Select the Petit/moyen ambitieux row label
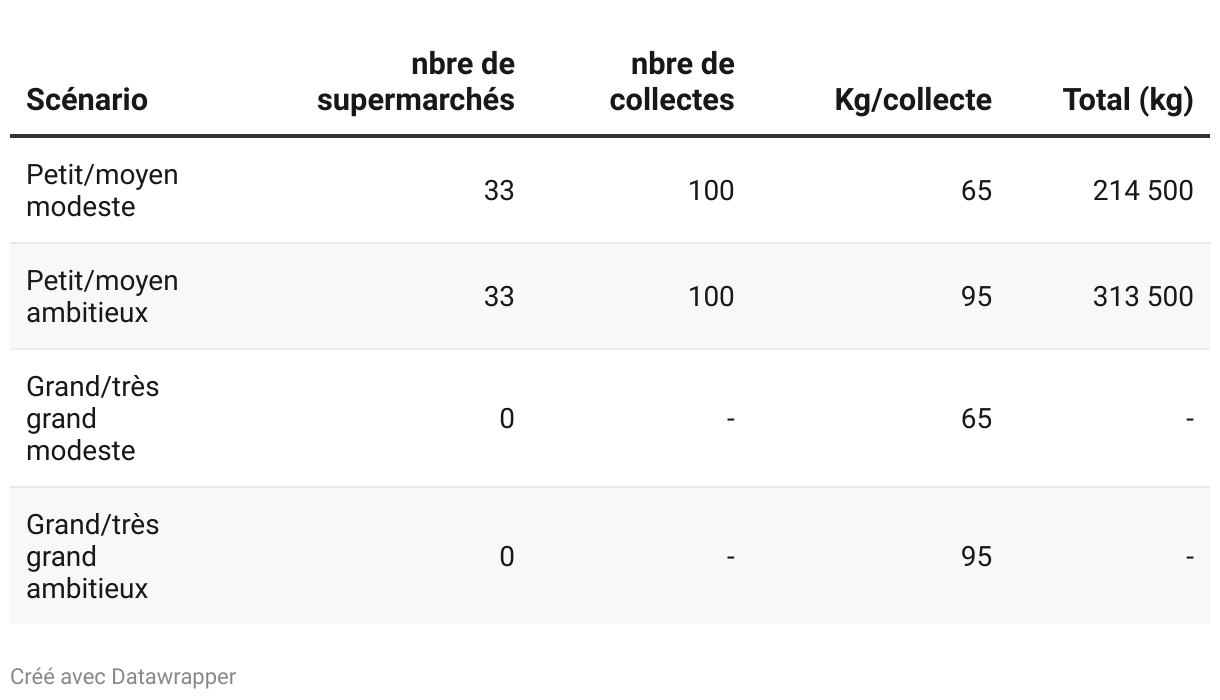The height and width of the screenshot is (700, 1220). point(102,296)
